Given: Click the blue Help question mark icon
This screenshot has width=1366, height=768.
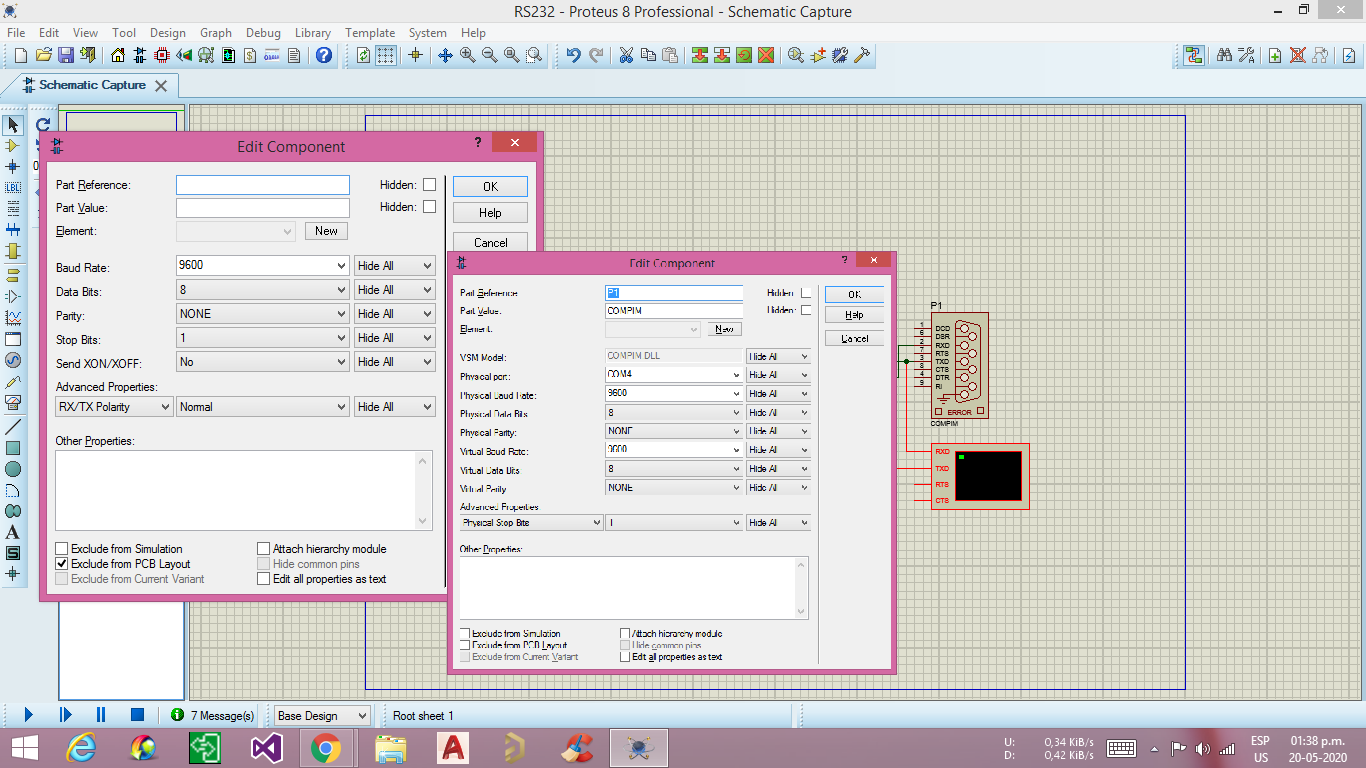Looking at the screenshot, I should coord(324,55).
